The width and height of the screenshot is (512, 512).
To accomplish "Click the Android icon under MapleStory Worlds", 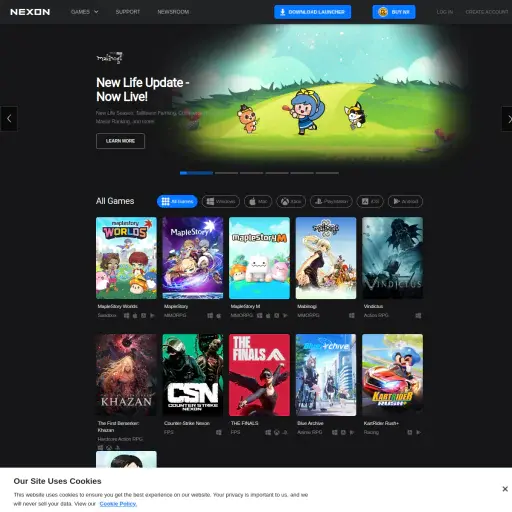I will pyautogui.click(x=152, y=315).
